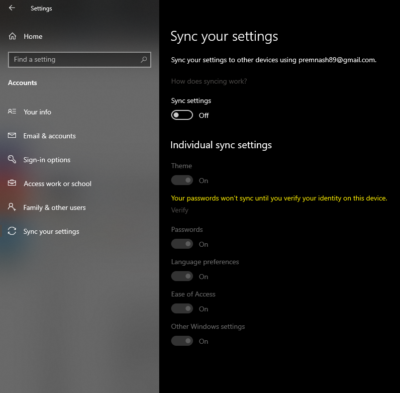Click the search magnifier icon
Viewport: 400px width, 393px height.
[144, 60]
